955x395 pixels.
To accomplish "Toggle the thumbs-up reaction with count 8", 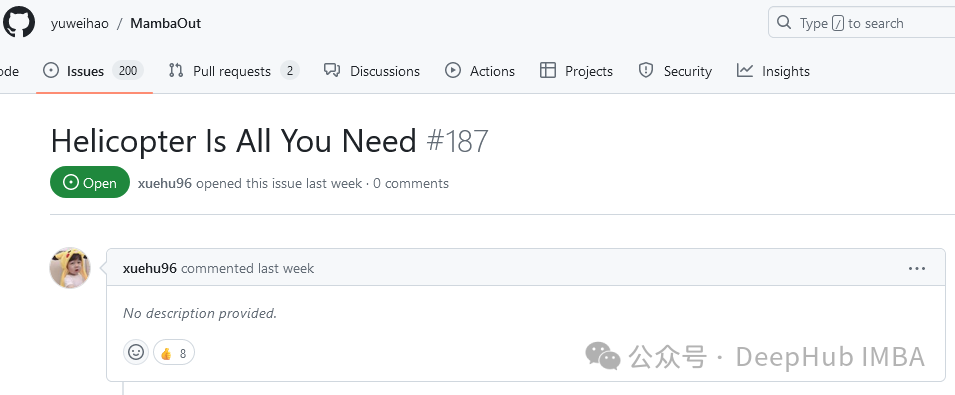I will pos(174,353).
